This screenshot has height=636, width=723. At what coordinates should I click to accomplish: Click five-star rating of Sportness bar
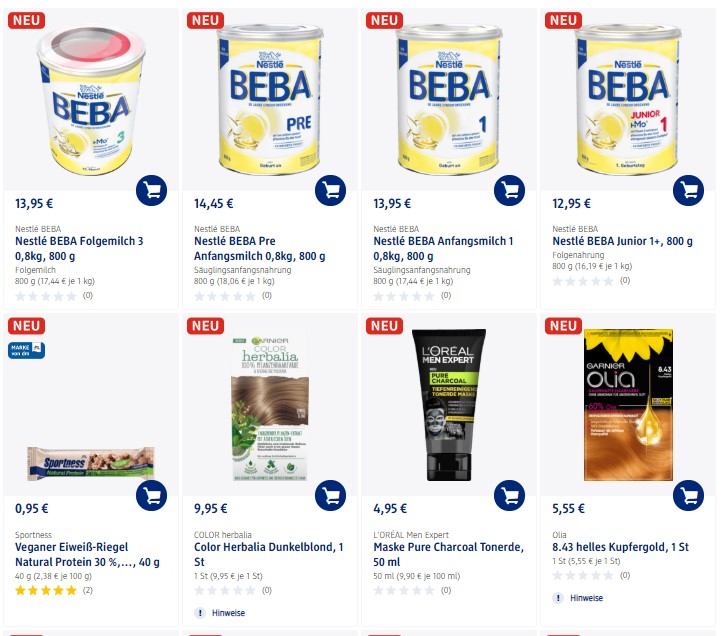pyautogui.click(x=46, y=590)
